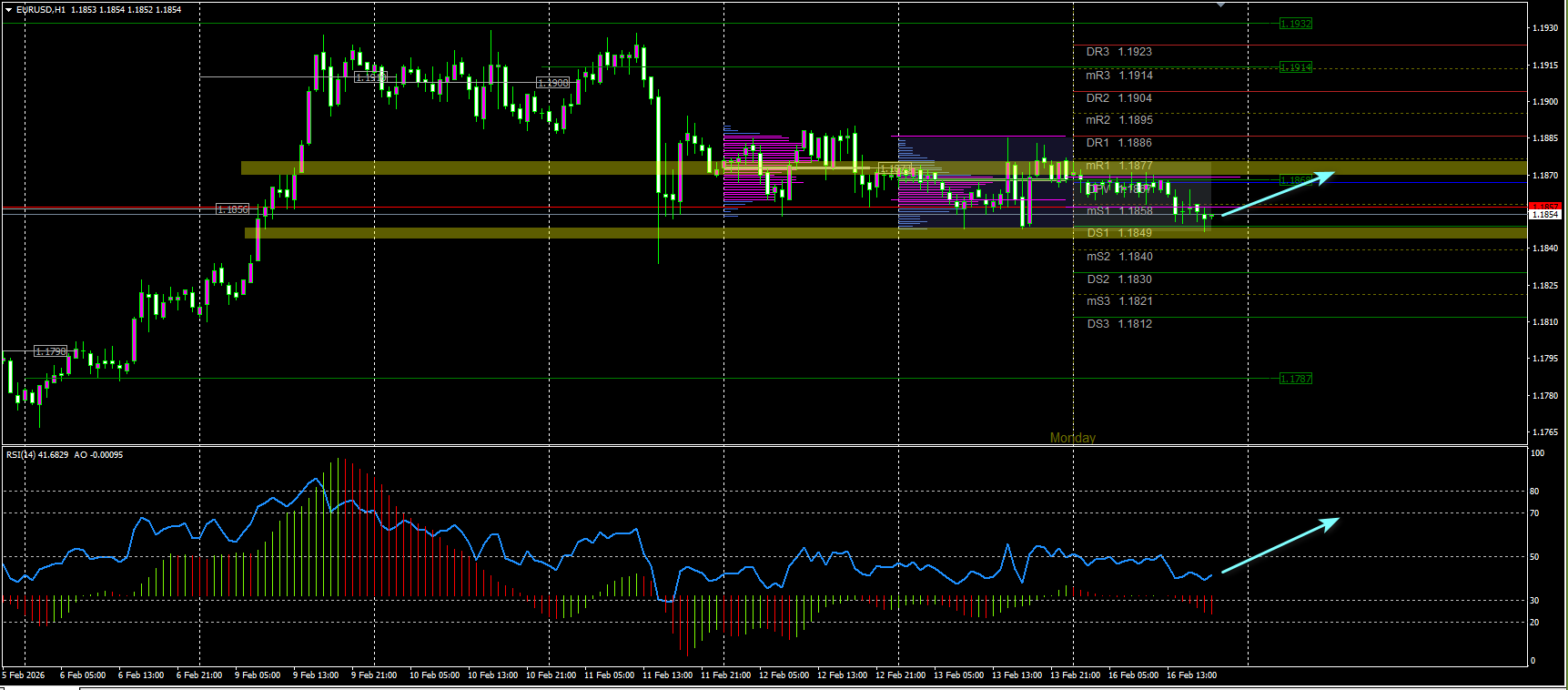Screen dimensions: 1568x690
Task: Click the EURUSD,H1 chart title text
Action: pos(41,10)
